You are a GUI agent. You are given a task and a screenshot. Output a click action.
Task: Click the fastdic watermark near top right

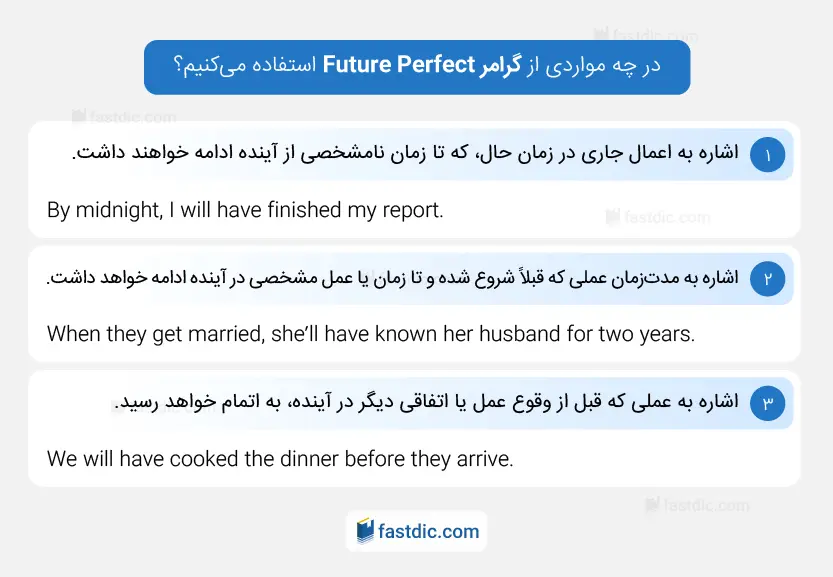646,36
